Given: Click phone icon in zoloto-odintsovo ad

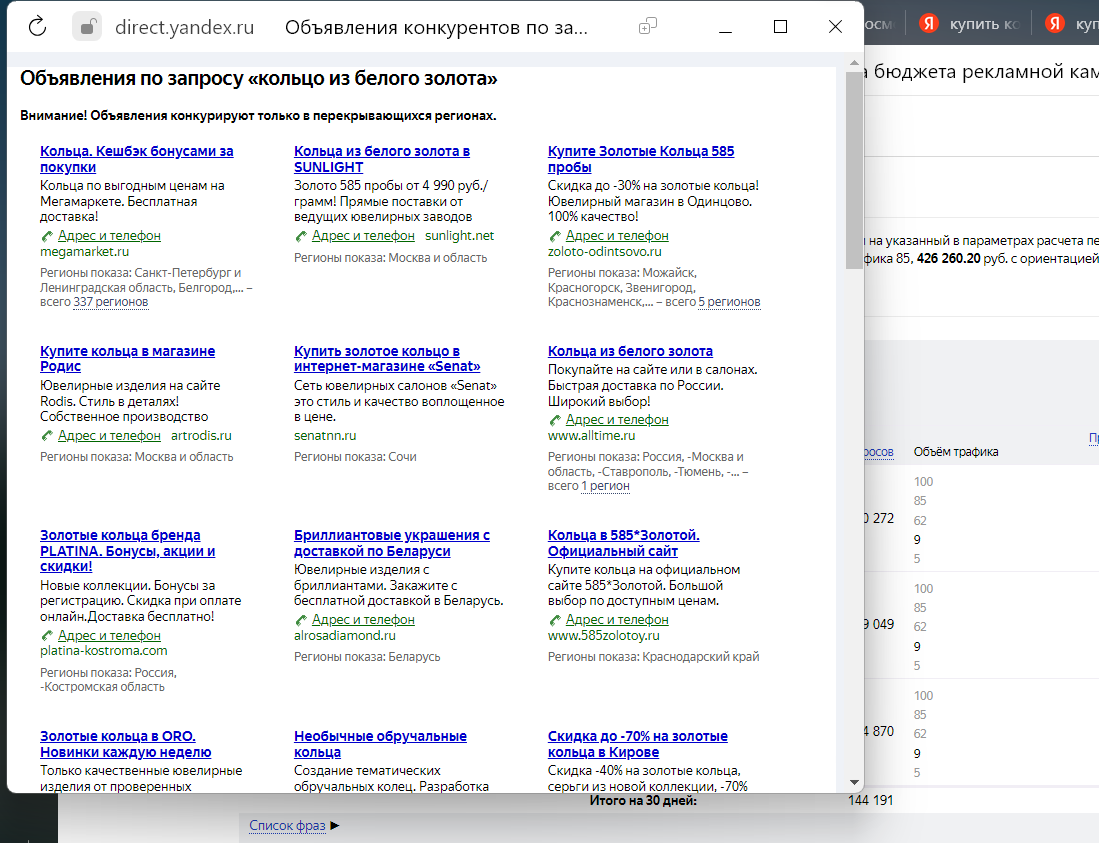Looking at the screenshot, I should tap(555, 236).
